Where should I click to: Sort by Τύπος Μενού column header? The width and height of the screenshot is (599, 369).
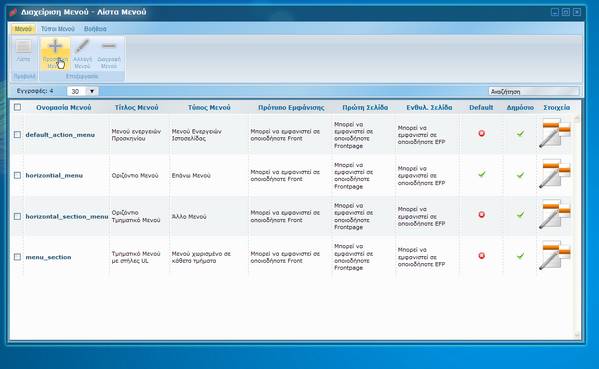209,107
